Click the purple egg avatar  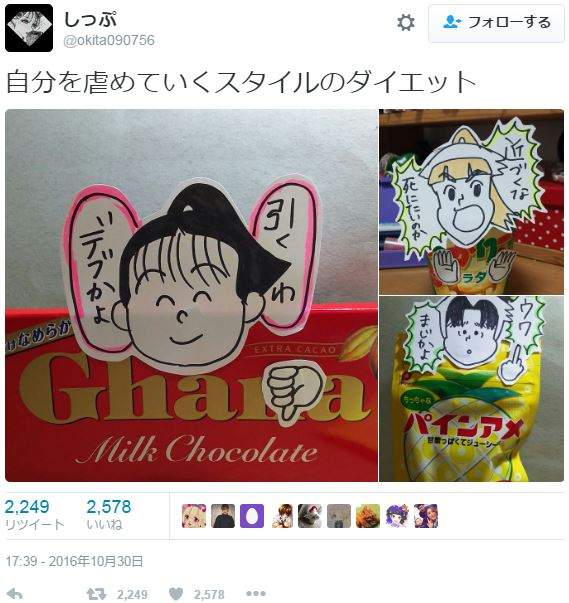tap(252, 516)
